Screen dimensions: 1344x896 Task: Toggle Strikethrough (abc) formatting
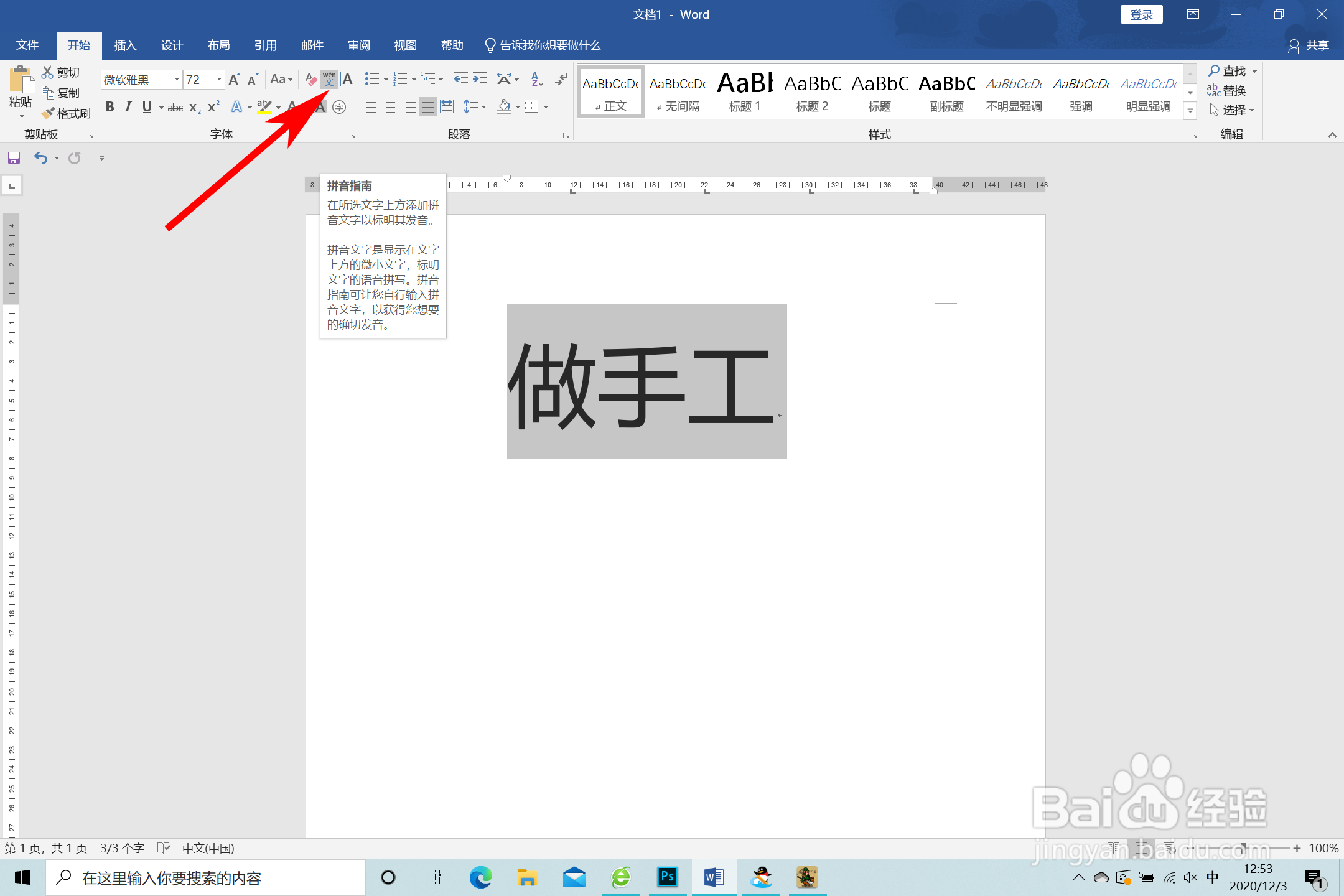pos(175,108)
